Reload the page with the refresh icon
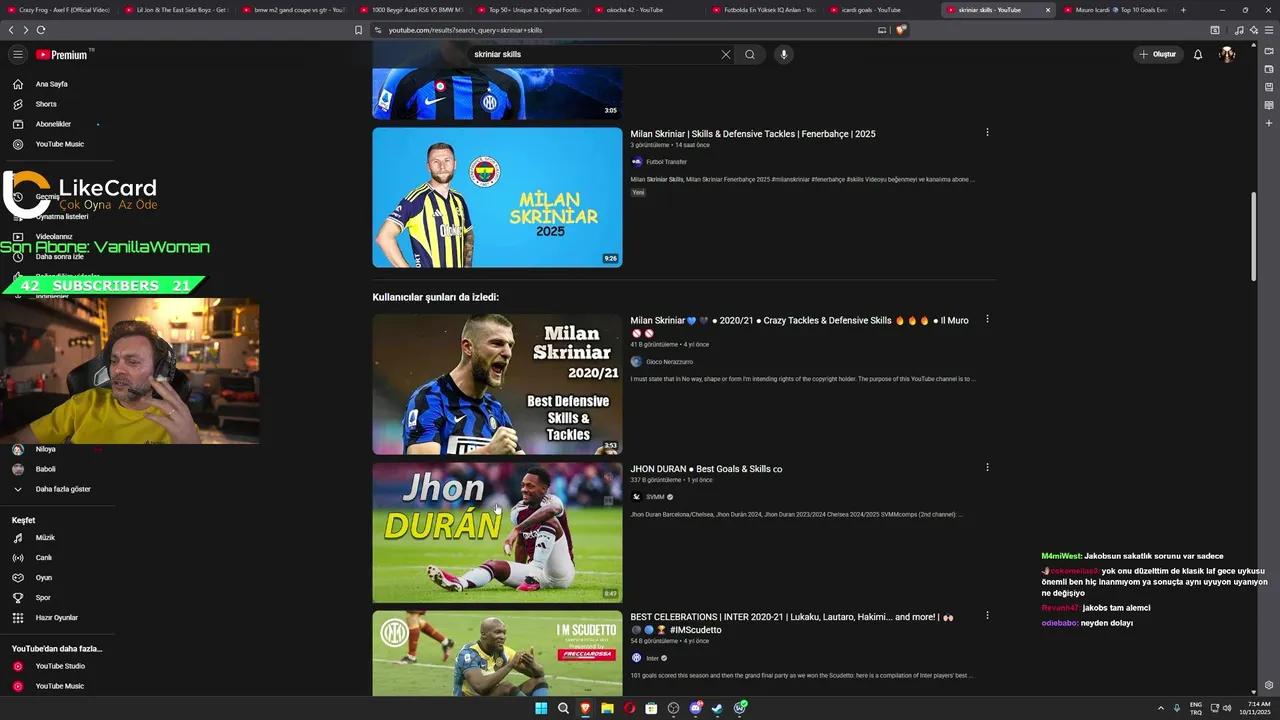 click(41, 30)
